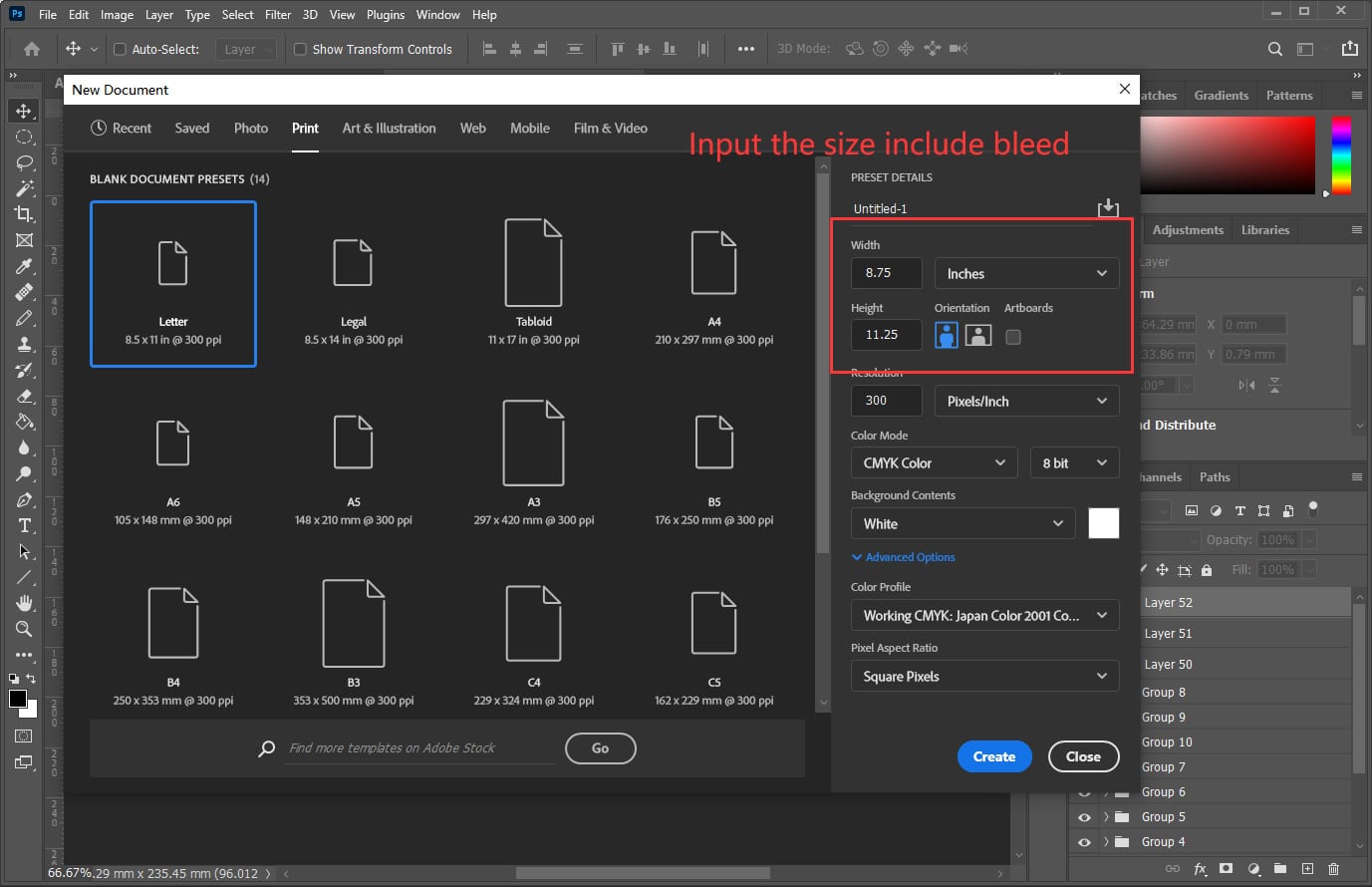Select the Healing Brush tool

(x=24, y=292)
